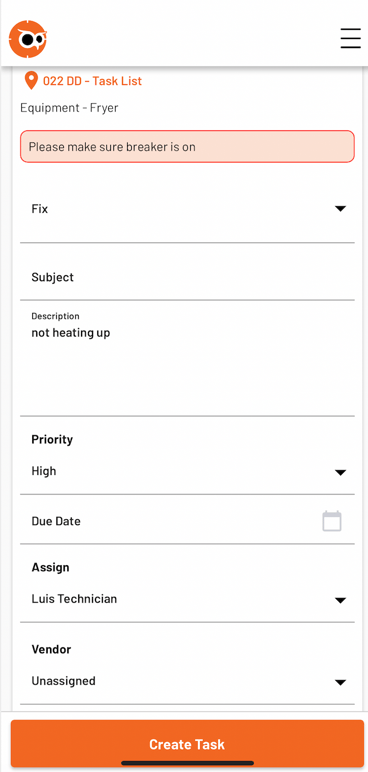Open the Unassigned vendor dropdown
The height and width of the screenshot is (772, 368).
point(187,681)
